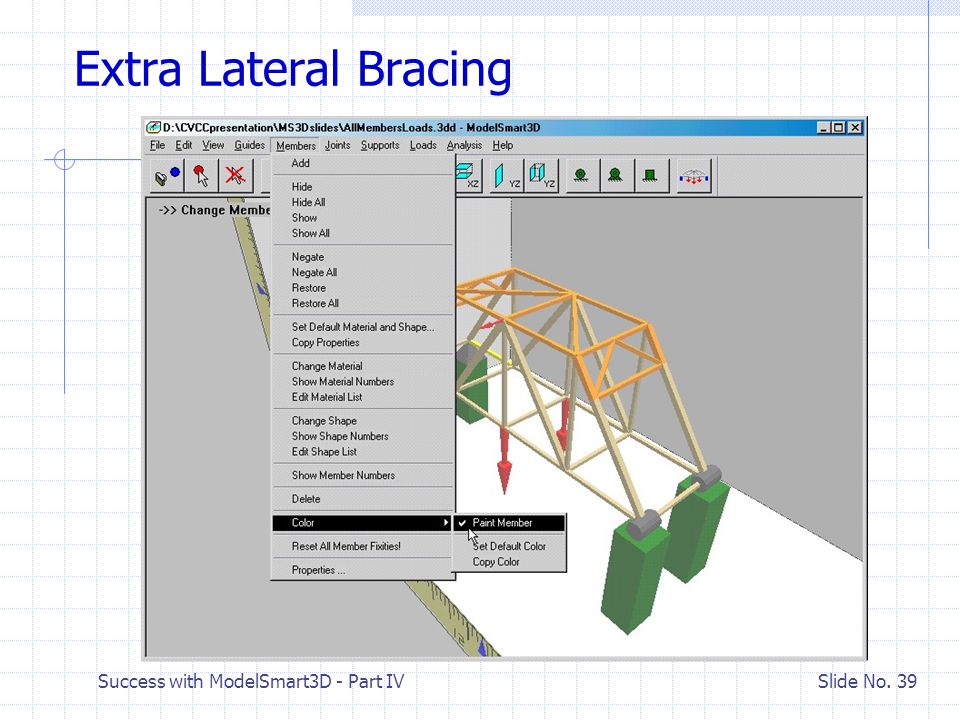Open member Properties... entry

tap(318, 570)
